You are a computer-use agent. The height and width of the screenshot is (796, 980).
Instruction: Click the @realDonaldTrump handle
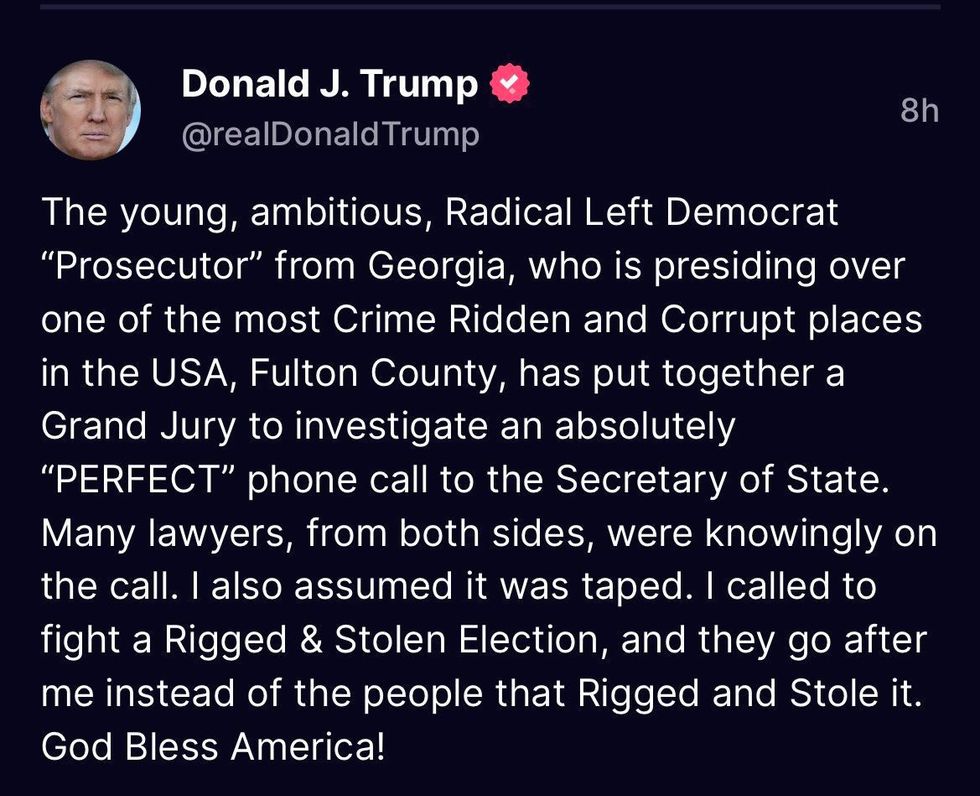coord(331,134)
